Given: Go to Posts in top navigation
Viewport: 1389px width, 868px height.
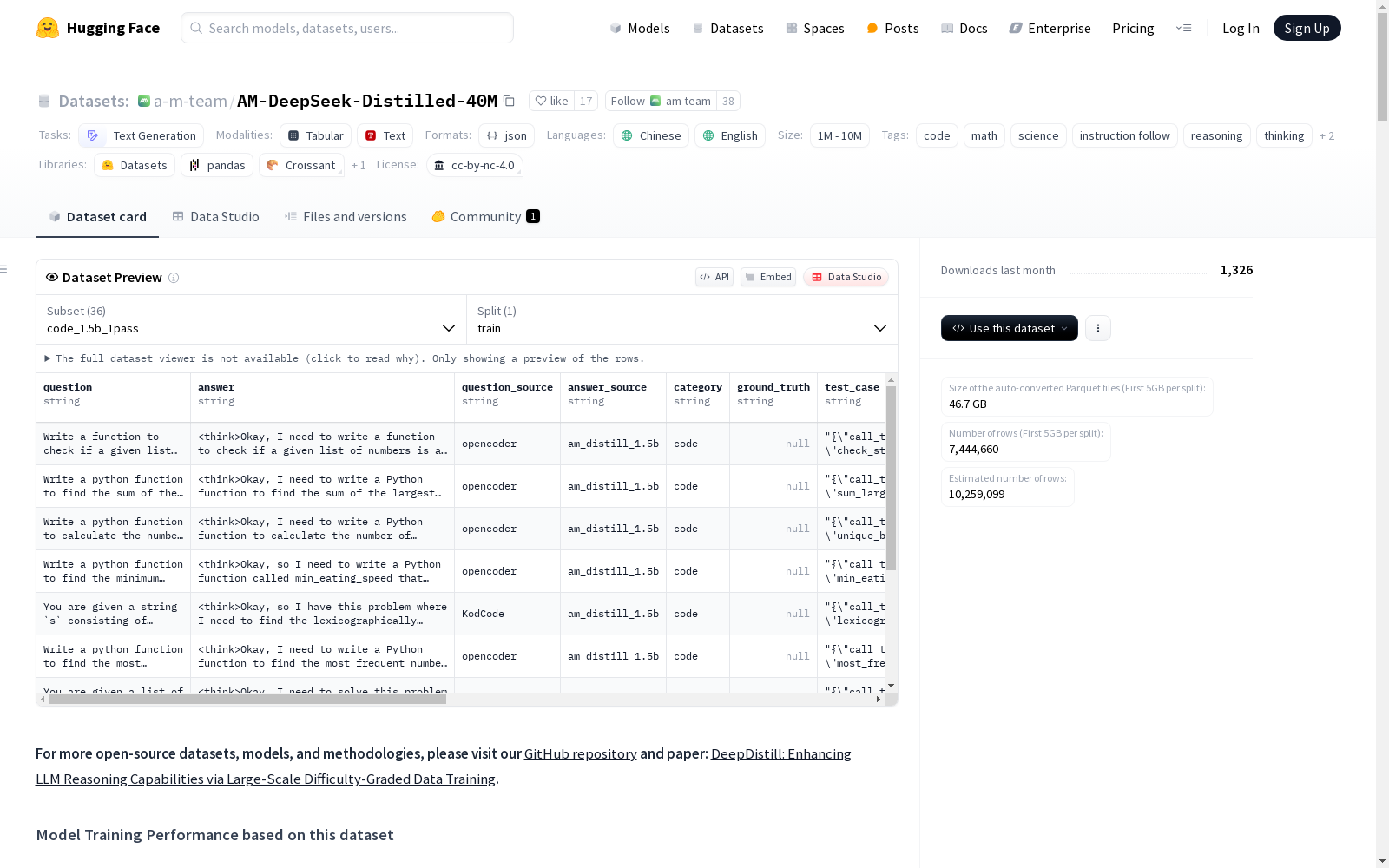Looking at the screenshot, I should tap(892, 28).
